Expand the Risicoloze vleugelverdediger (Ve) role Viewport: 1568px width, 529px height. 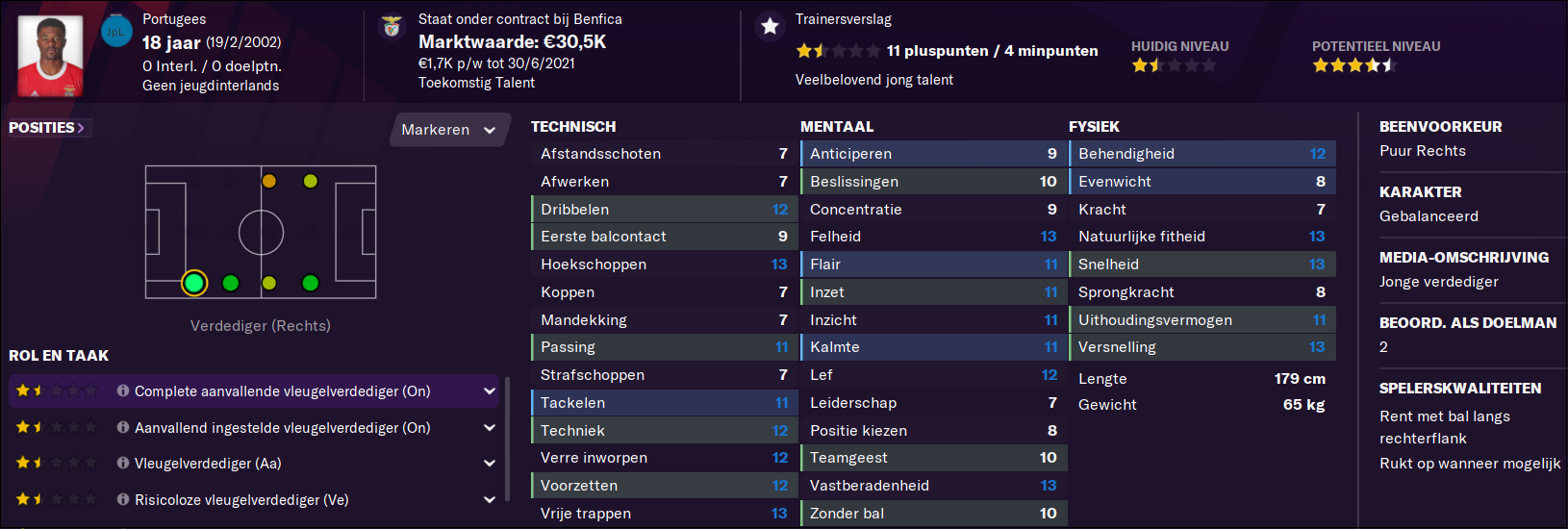[x=490, y=500]
